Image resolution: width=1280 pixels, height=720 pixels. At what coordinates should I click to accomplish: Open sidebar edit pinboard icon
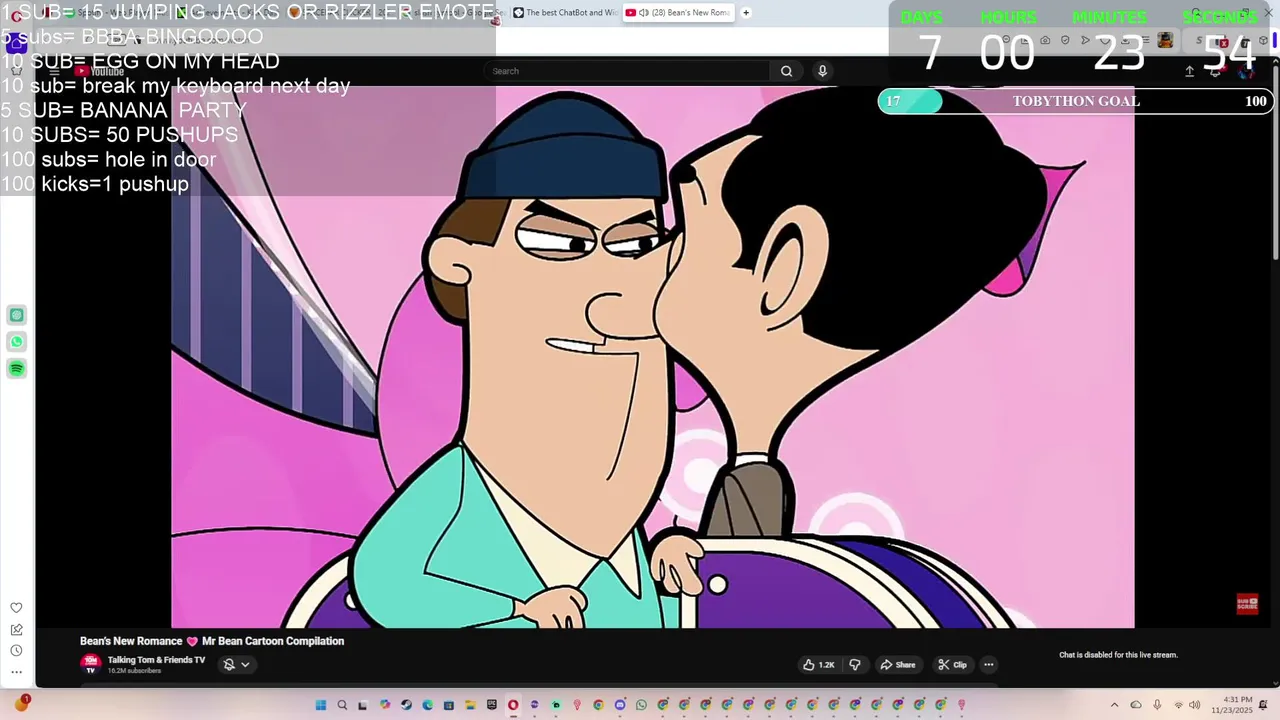[x=16, y=629]
